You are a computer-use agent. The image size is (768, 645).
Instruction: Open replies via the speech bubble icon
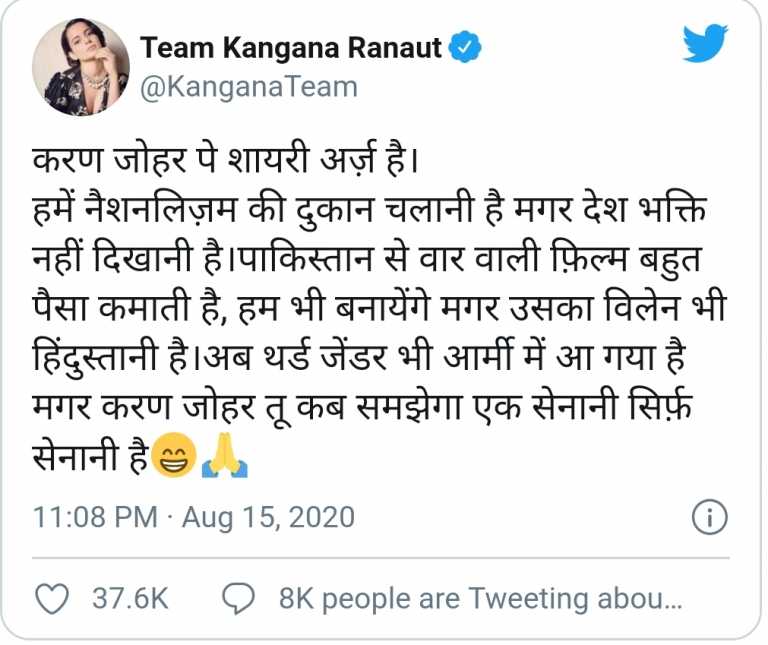238,598
